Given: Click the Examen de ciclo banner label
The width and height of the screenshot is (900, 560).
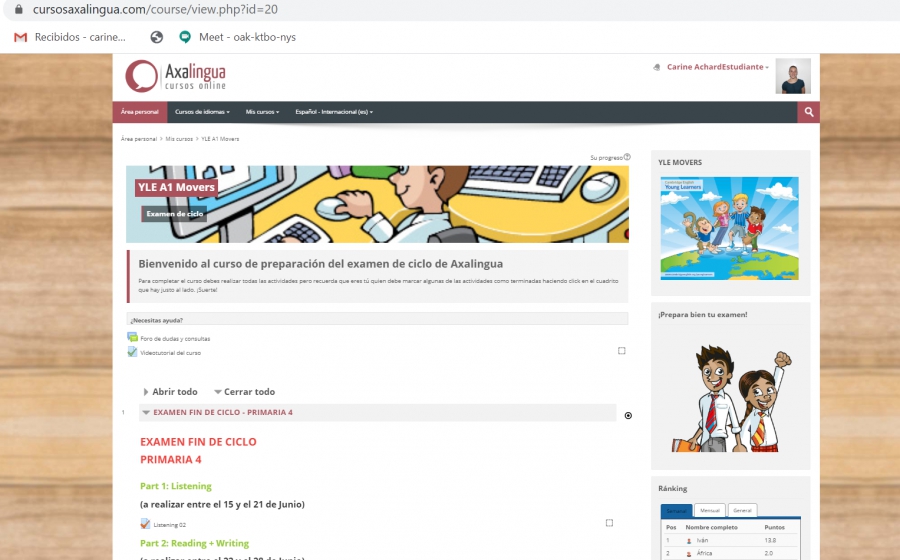Looking at the screenshot, I should pos(174,214).
